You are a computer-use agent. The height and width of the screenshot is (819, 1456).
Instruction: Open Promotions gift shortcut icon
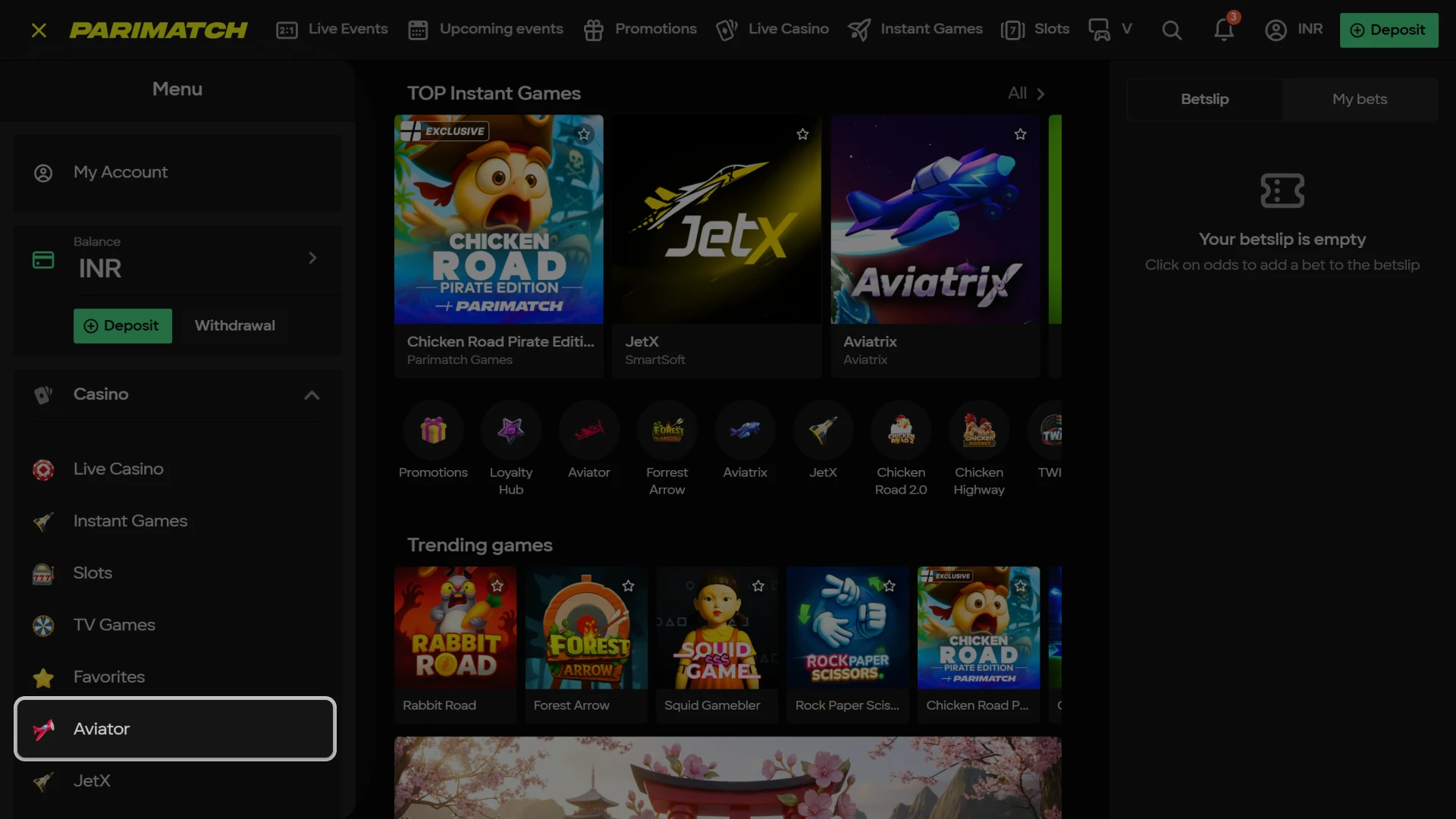pos(433,430)
